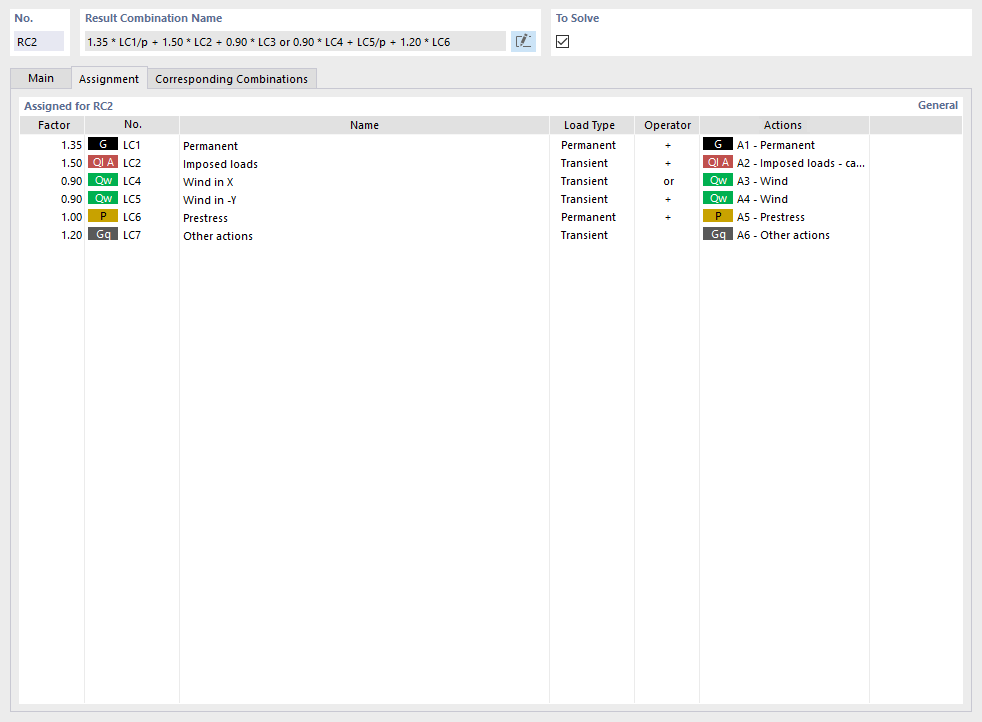Switch to the Main tab
The width and height of the screenshot is (982, 722).
coord(40,77)
